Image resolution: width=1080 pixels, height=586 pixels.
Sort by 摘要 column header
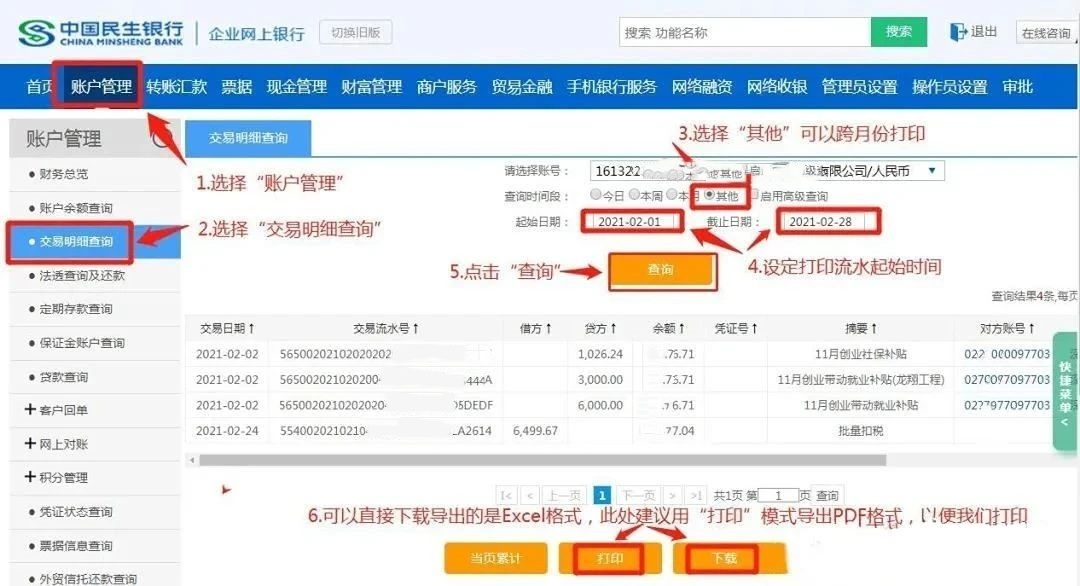(861, 328)
